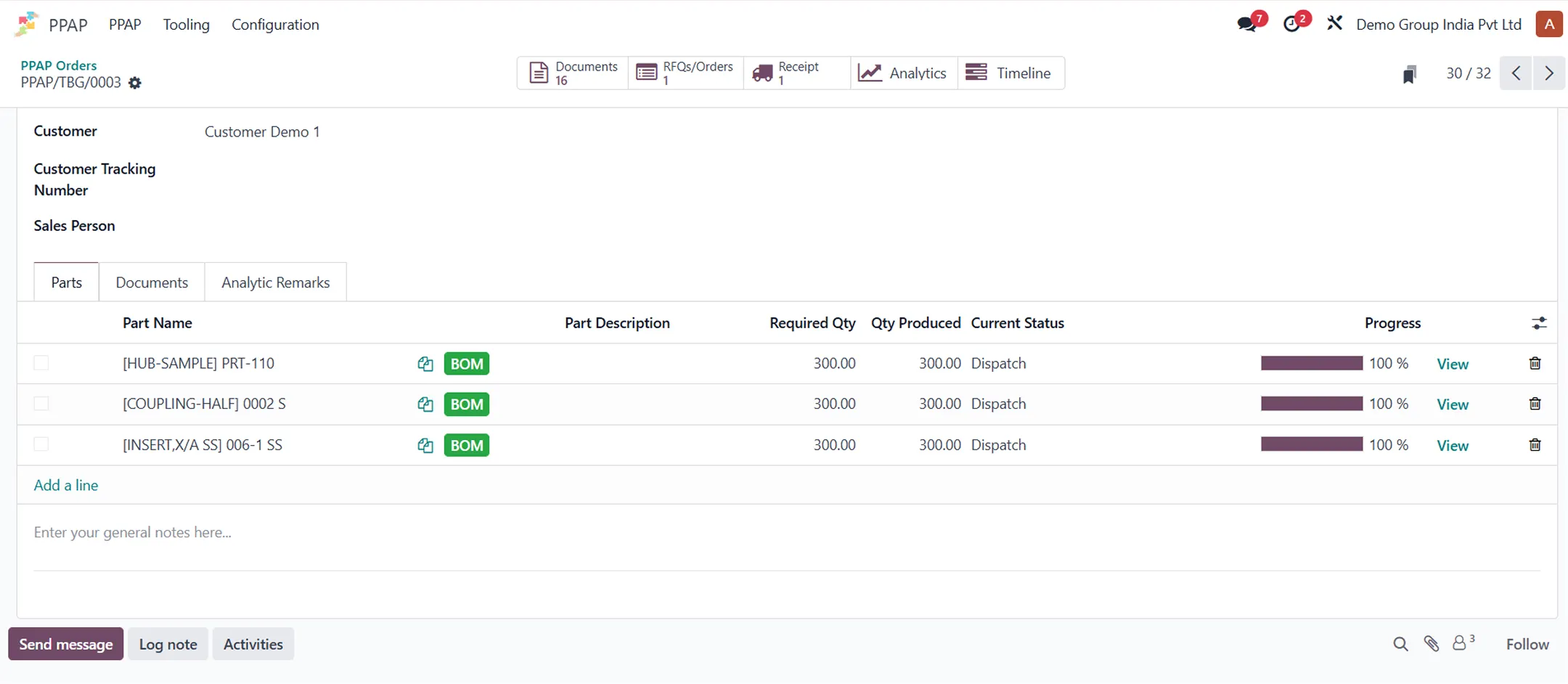Select the COUPLING-HALF 0002 S checkbox

tap(41, 404)
